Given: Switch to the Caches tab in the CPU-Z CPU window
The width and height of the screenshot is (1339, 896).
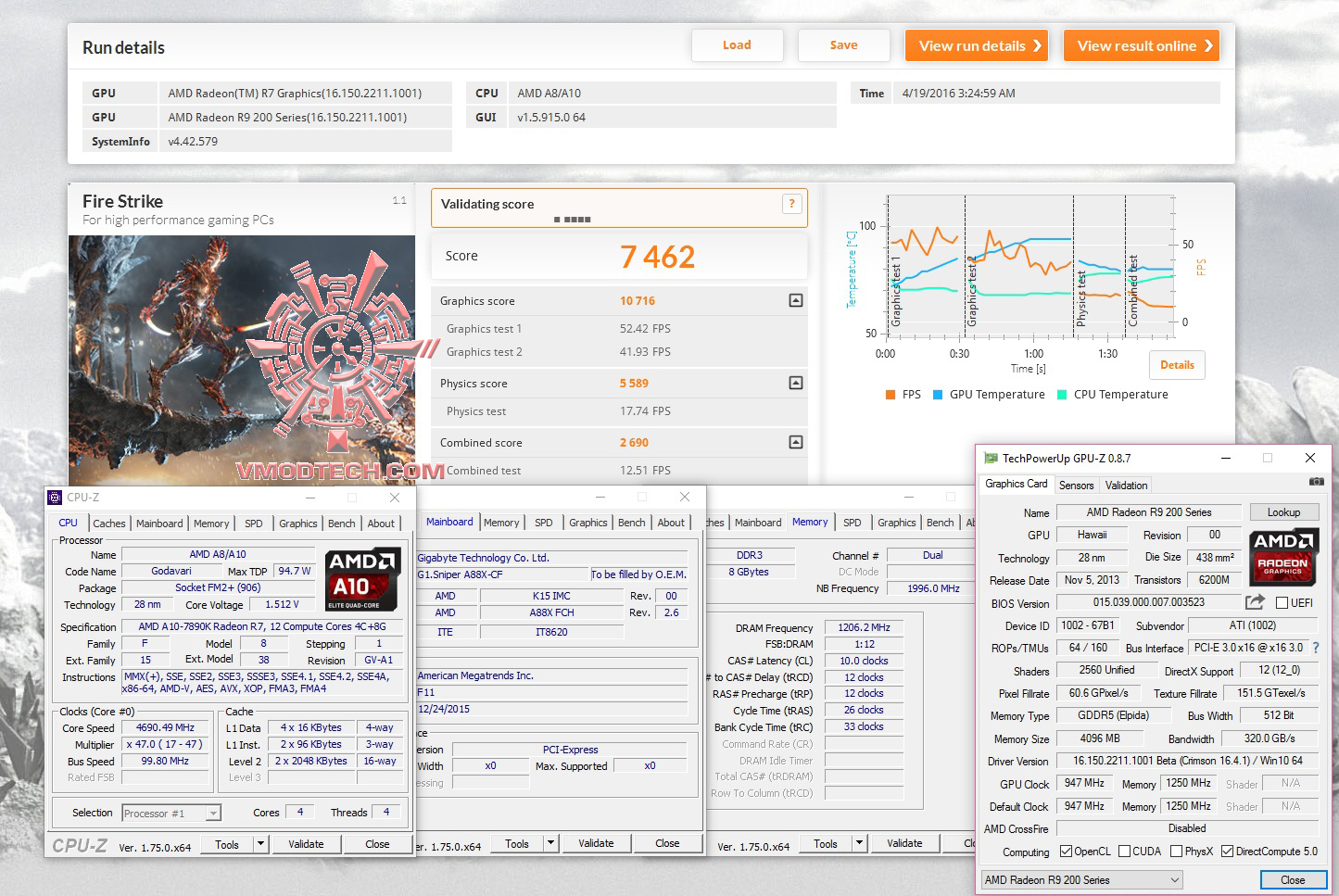Looking at the screenshot, I should pos(109,524).
